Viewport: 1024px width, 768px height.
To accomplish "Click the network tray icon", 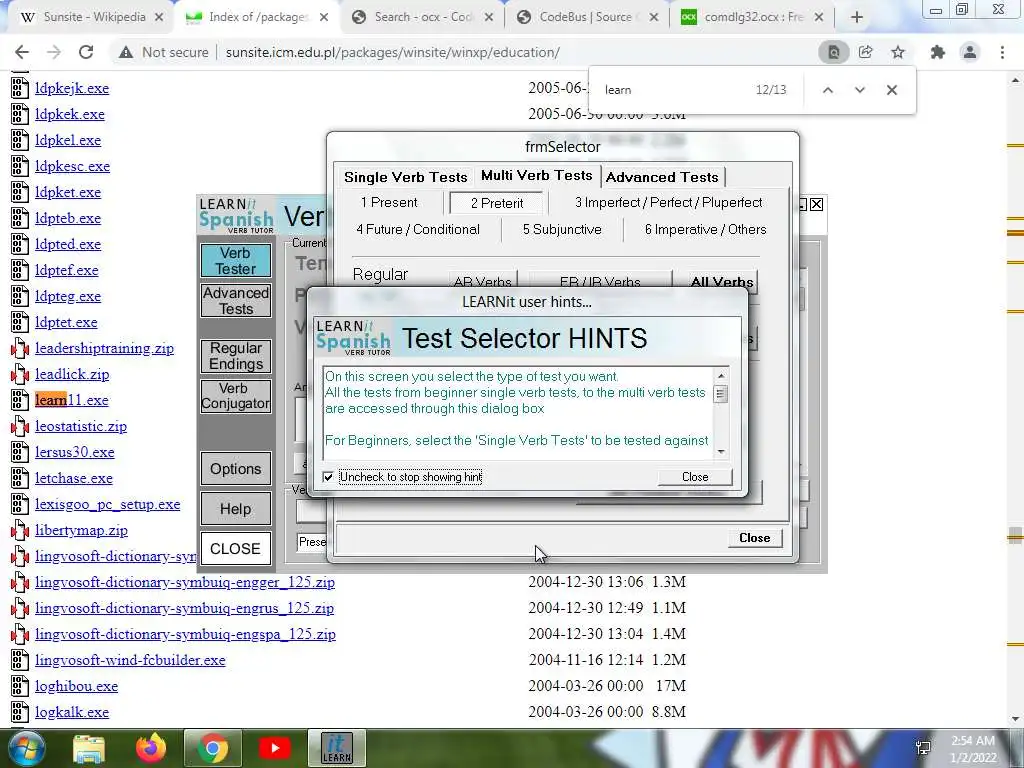I will pyautogui.click(x=924, y=749).
